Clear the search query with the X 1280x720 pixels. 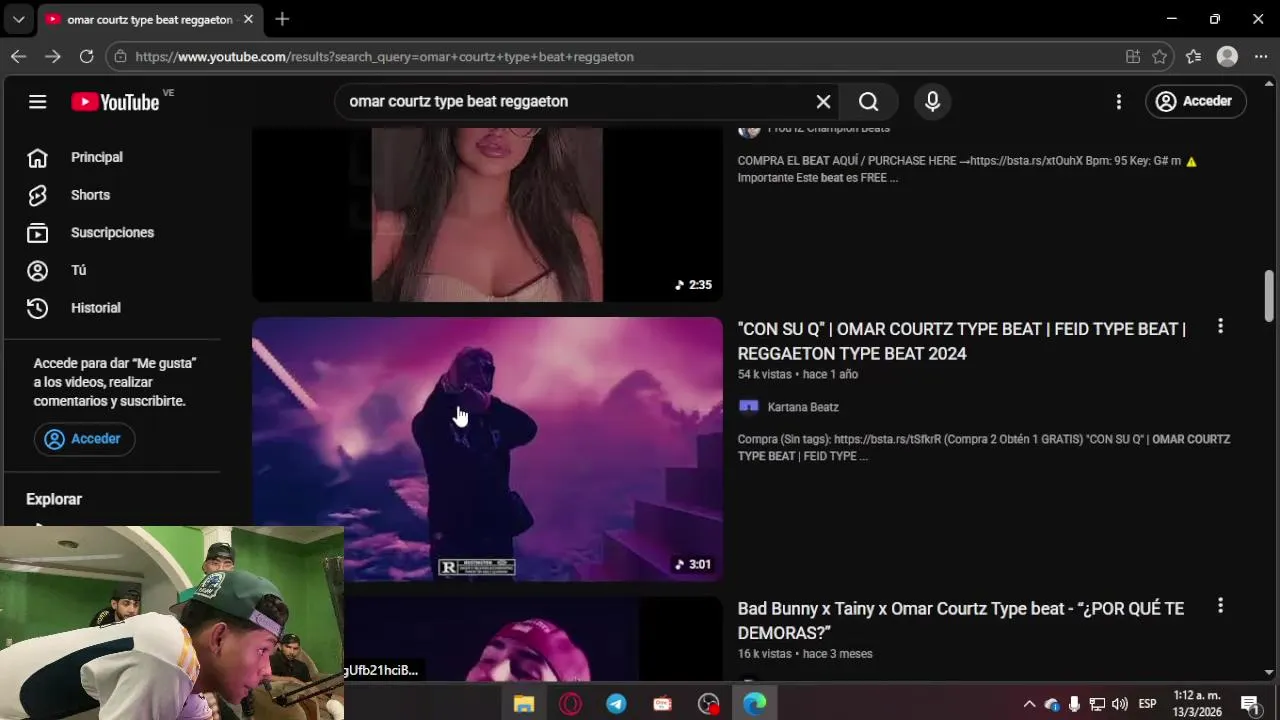point(823,101)
